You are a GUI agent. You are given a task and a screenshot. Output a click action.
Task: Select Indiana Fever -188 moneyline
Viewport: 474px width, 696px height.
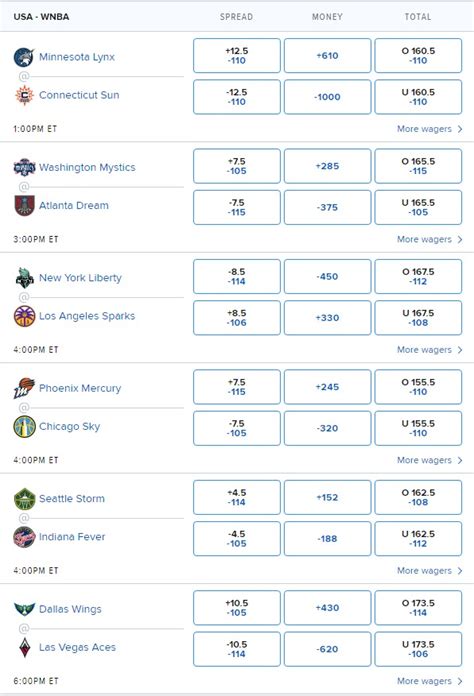click(327, 538)
